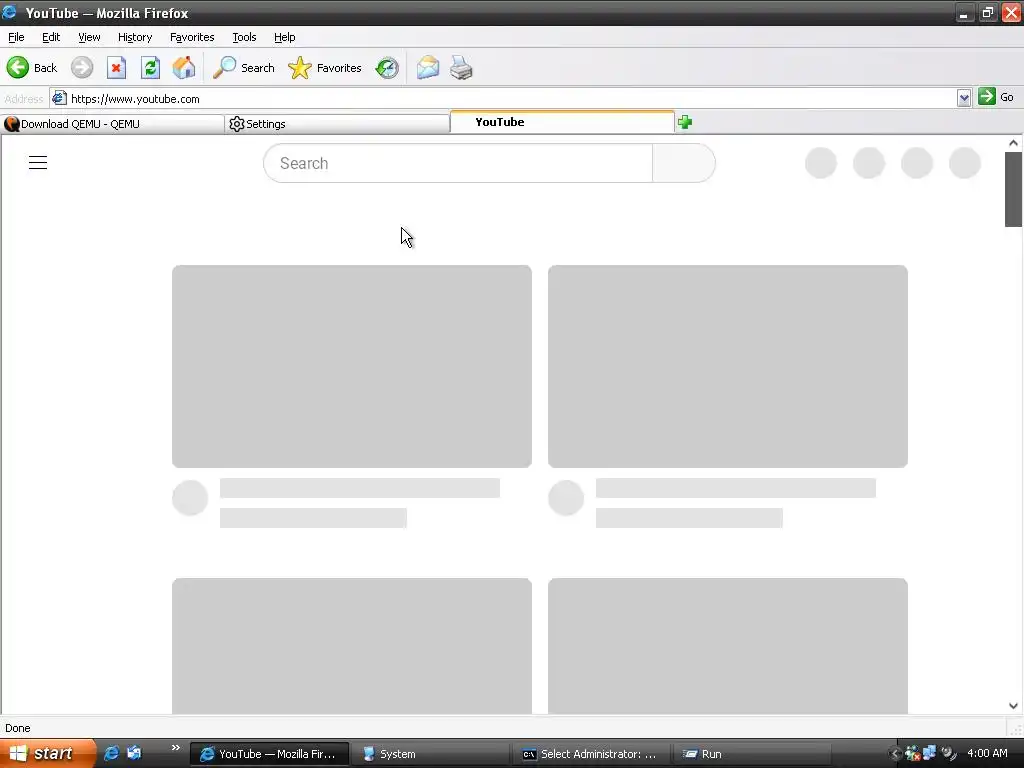Click the grayed Forward arrow button
Viewport: 1024px width, 768px height.
tap(82, 67)
